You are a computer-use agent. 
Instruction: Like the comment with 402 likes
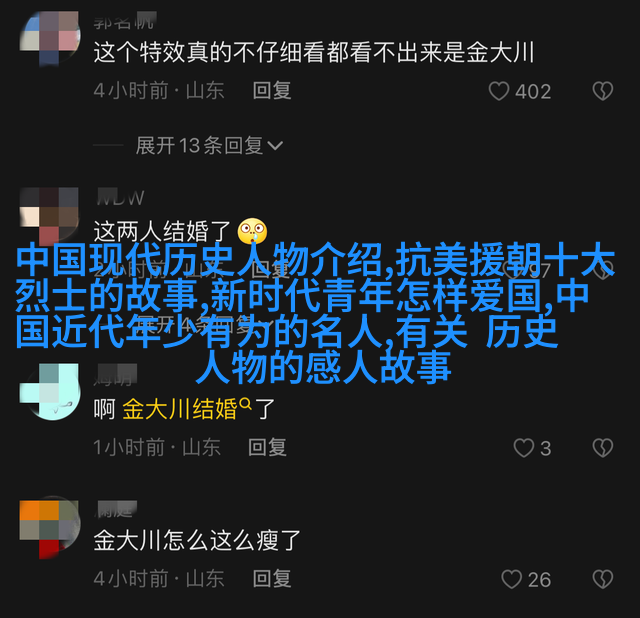(x=499, y=91)
